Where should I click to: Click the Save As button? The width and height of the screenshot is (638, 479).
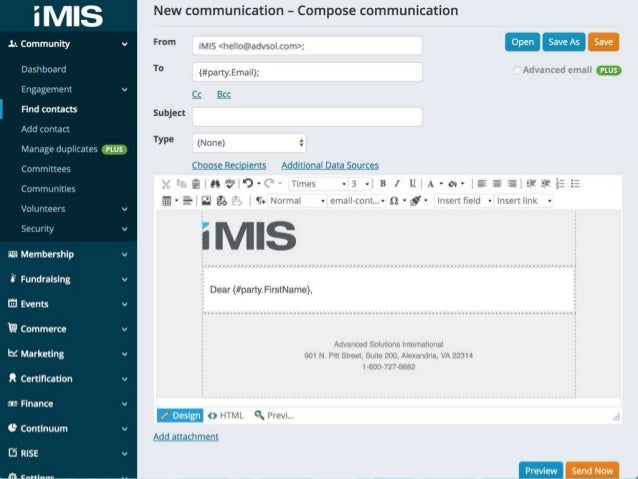564,42
